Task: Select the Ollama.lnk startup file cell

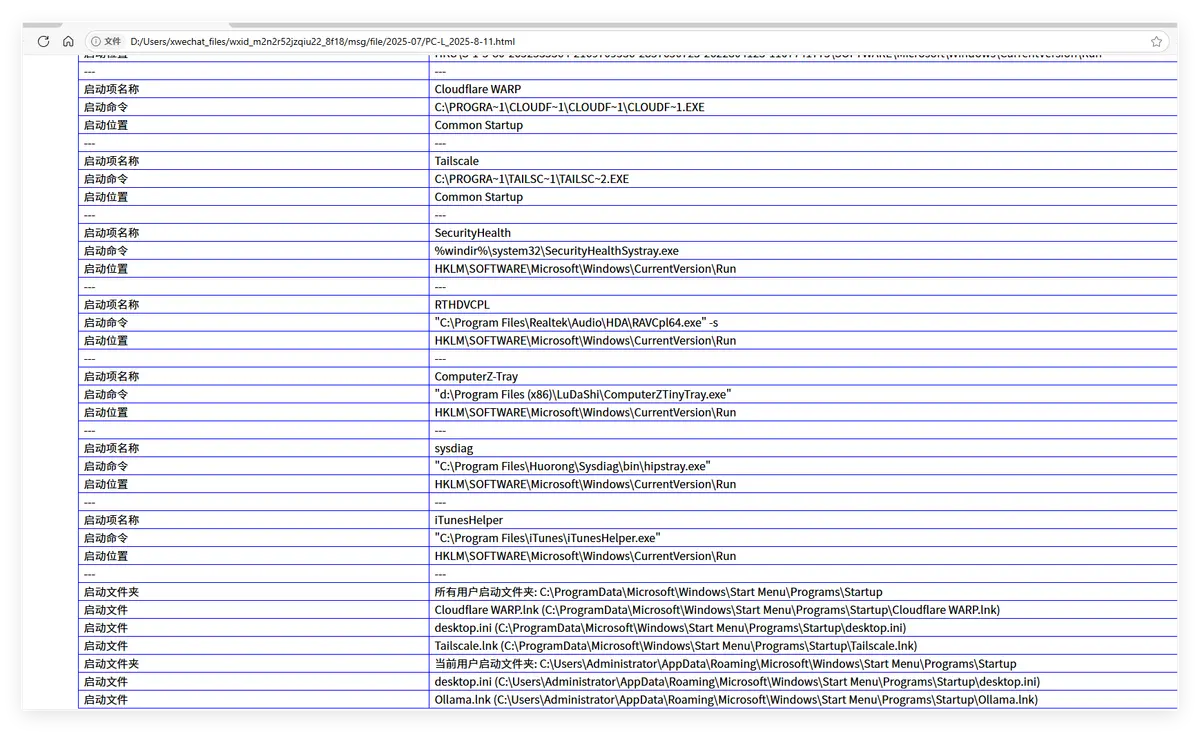Action: [803, 701]
